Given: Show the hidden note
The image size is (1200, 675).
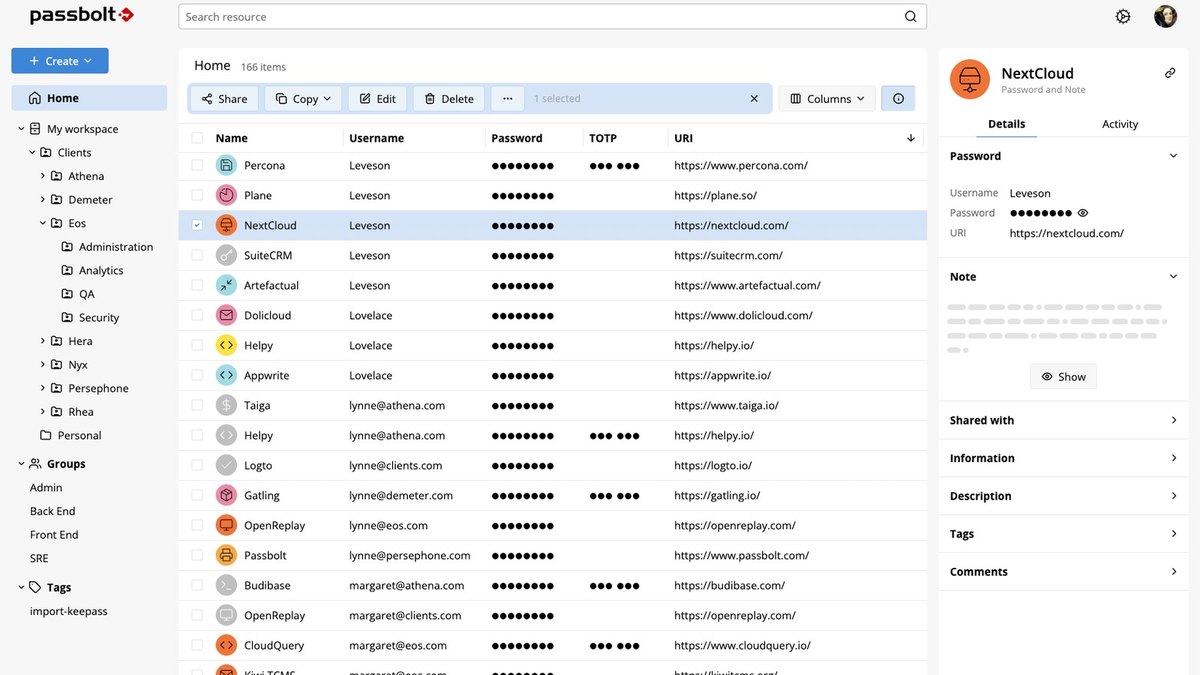Looking at the screenshot, I should (x=1063, y=377).
